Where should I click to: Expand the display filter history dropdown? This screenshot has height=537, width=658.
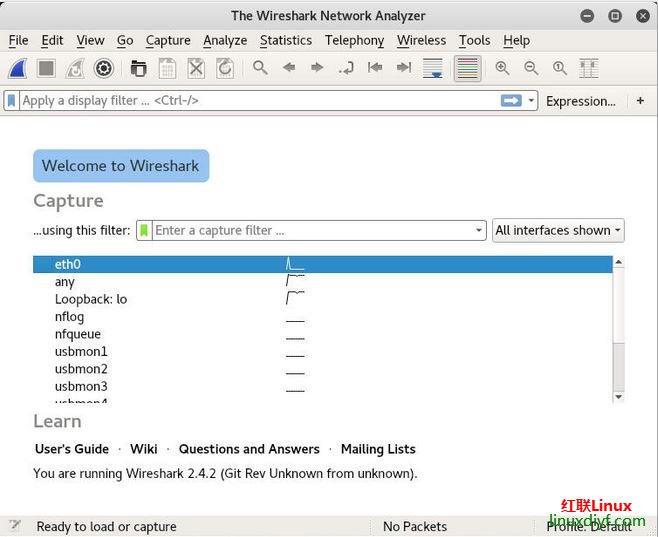point(531,101)
